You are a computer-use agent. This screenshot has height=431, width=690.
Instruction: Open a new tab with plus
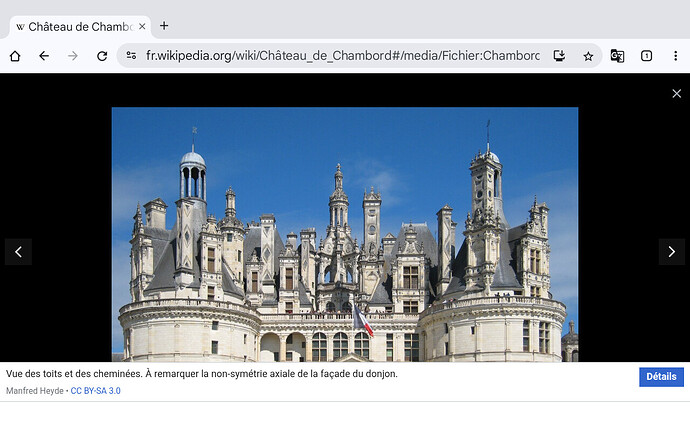coord(164,26)
